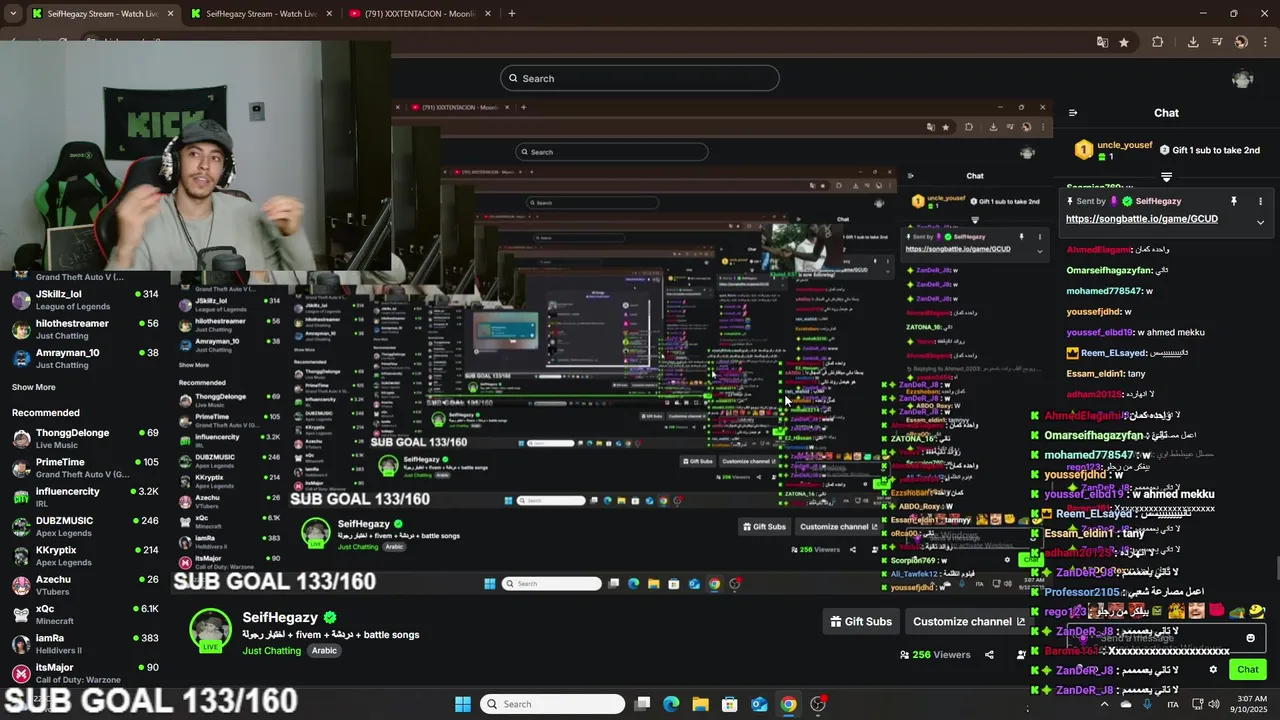The image size is (1280, 720).
Task: Open a new browser tab
Action: coord(511,14)
